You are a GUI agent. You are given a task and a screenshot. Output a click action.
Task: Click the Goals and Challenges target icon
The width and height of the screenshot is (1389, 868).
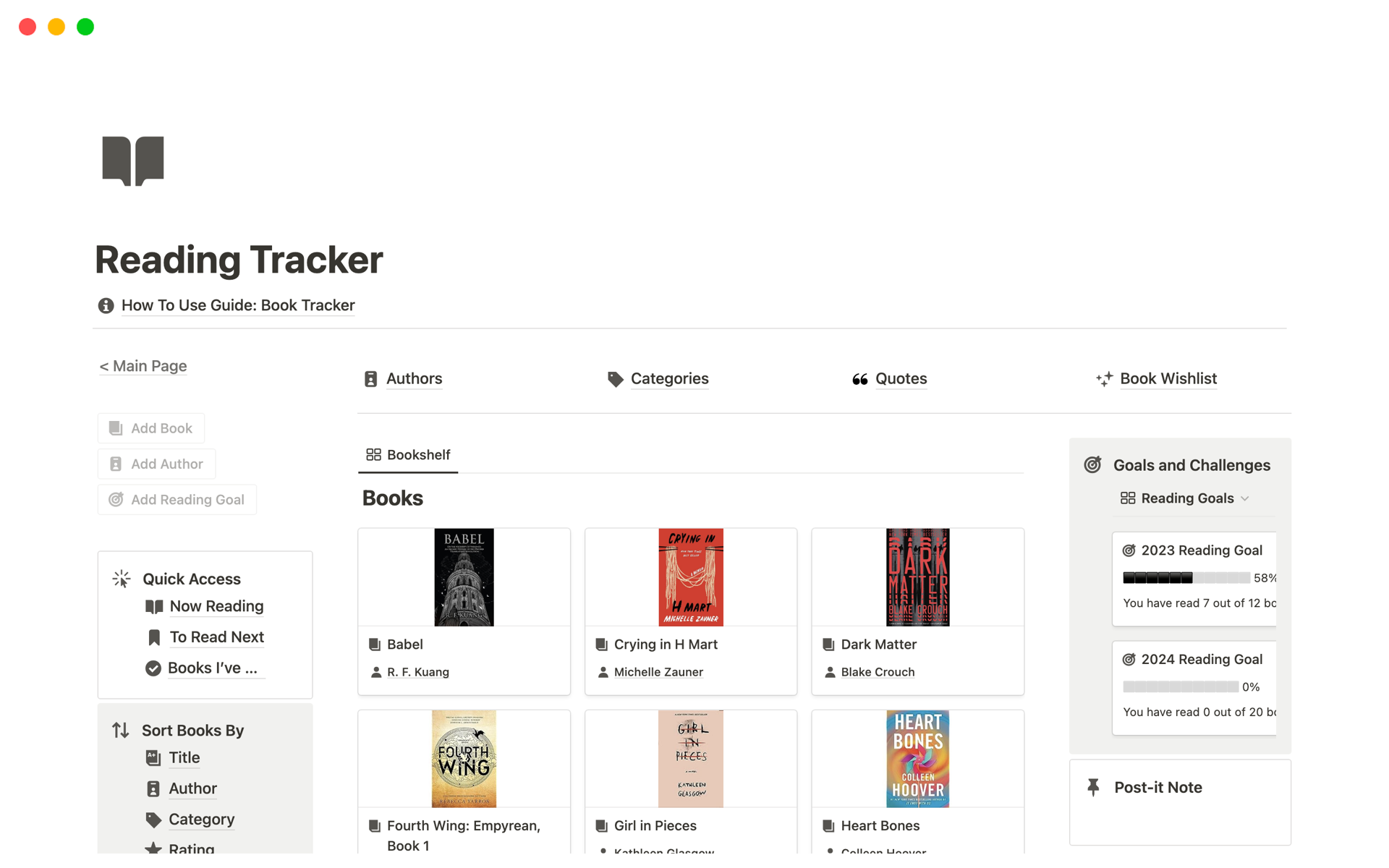click(x=1092, y=465)
